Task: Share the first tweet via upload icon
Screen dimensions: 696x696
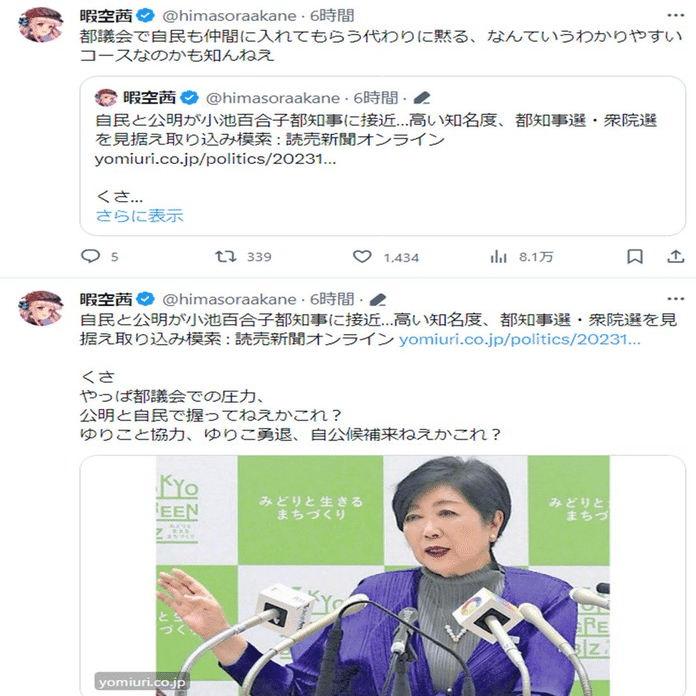Action: pyautogui.click(x=676, y=256)
